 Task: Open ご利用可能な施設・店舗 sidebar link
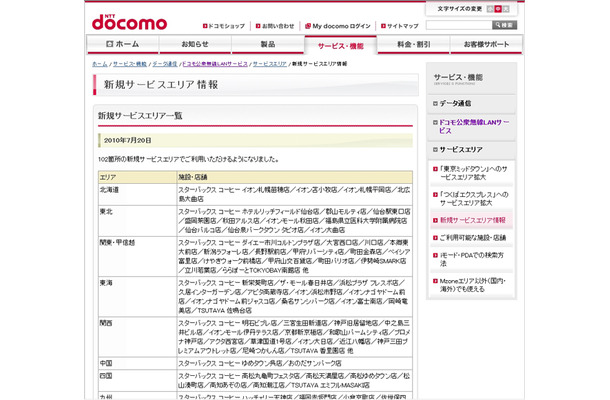tap(473, 238)
